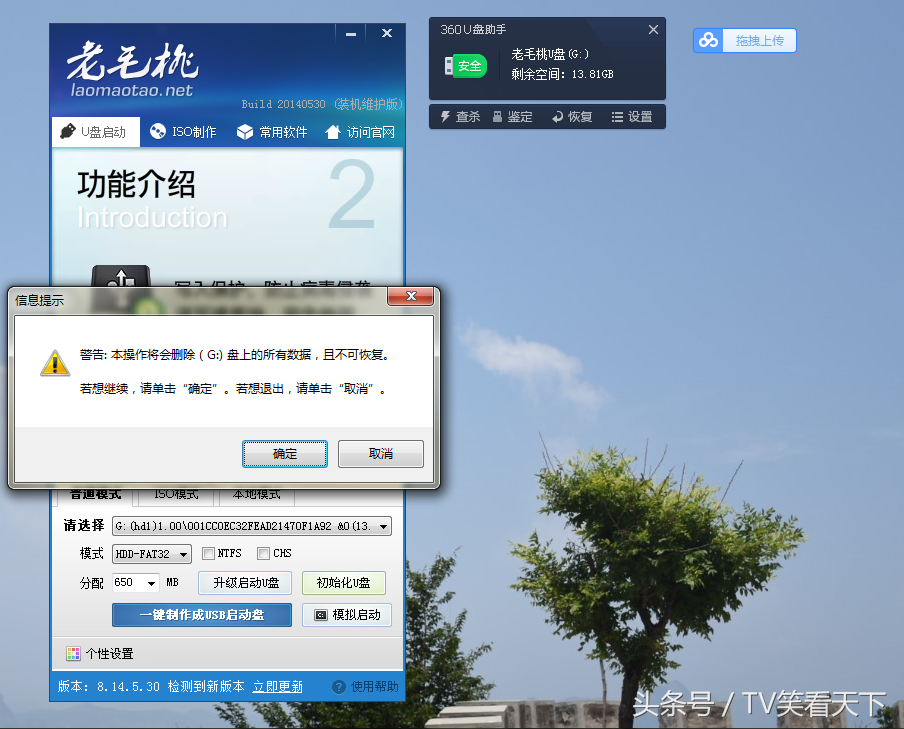Click the 个性设置 label

[x=110, y=653]
